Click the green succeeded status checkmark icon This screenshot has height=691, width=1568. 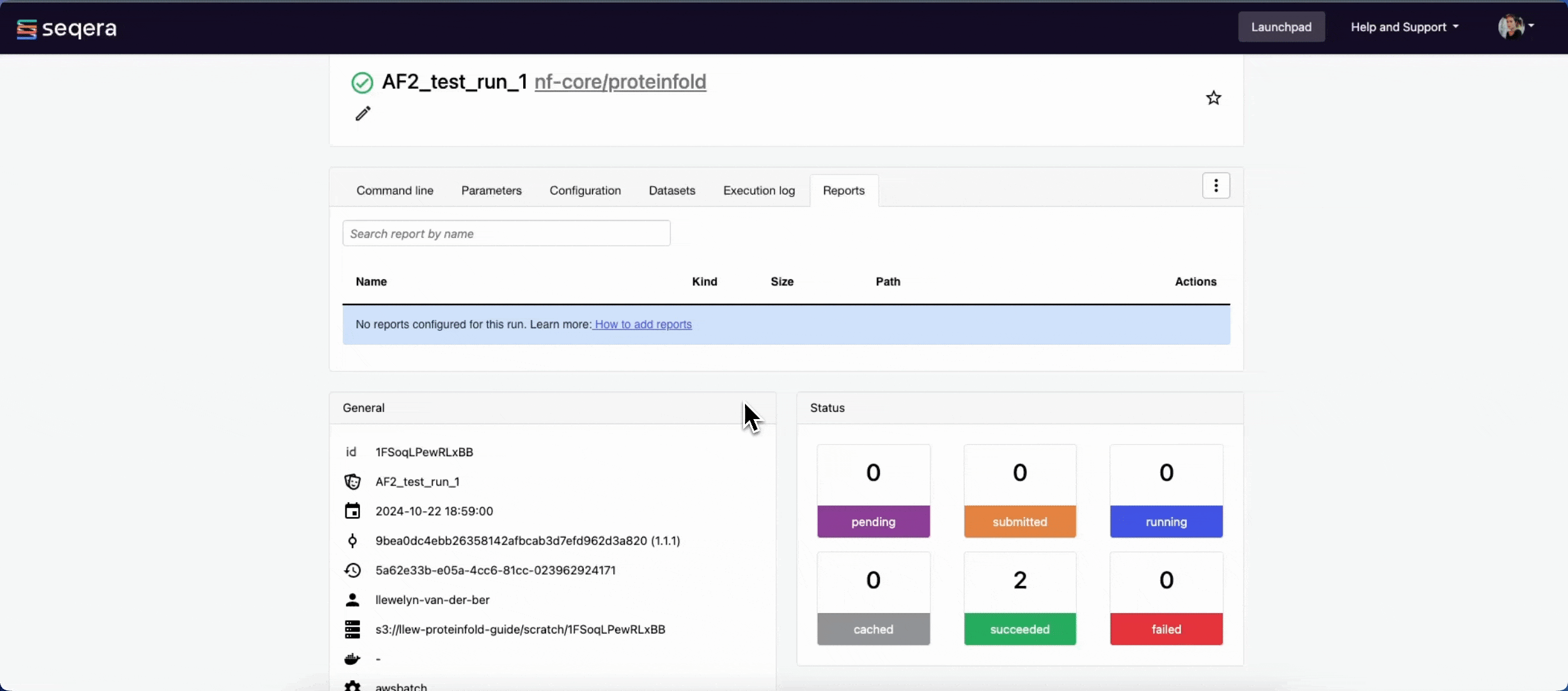click(362, 83)
